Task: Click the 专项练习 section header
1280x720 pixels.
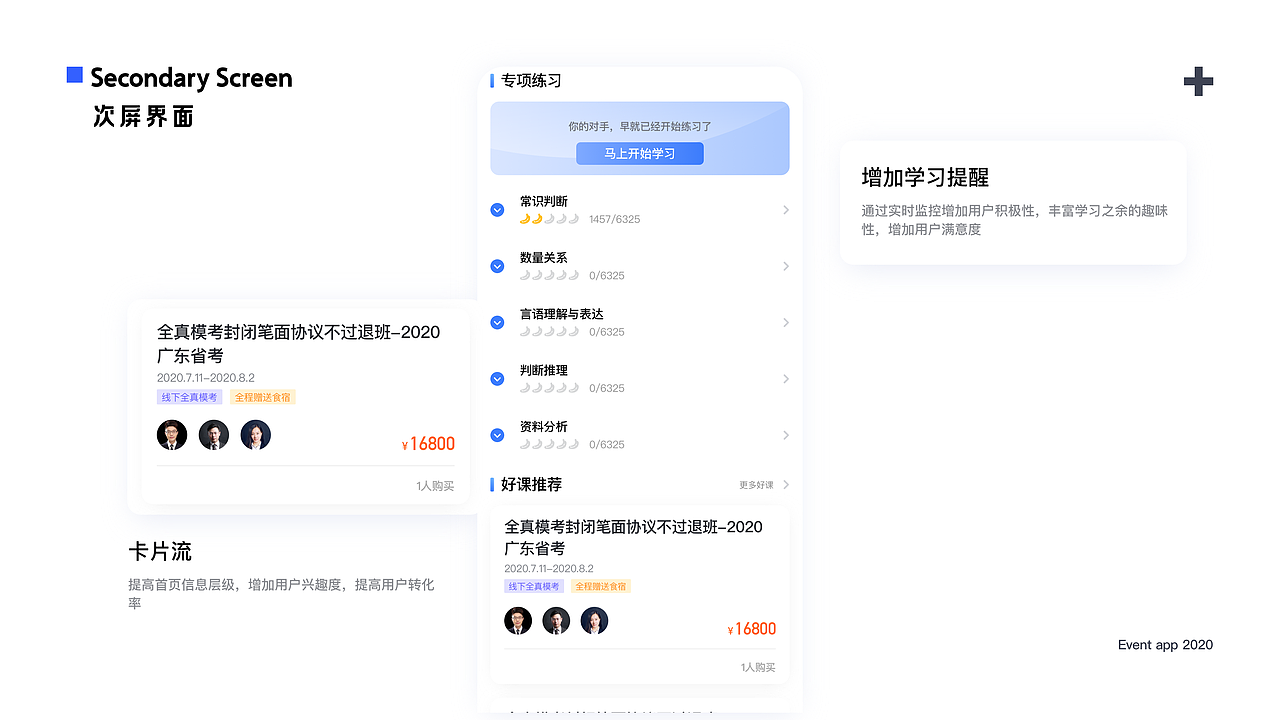Action: click(531, 81)
